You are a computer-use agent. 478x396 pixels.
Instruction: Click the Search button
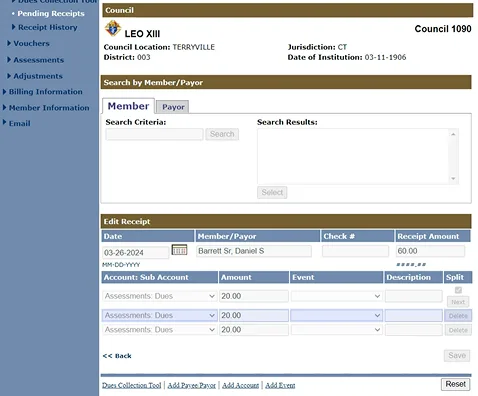point(222,134)
